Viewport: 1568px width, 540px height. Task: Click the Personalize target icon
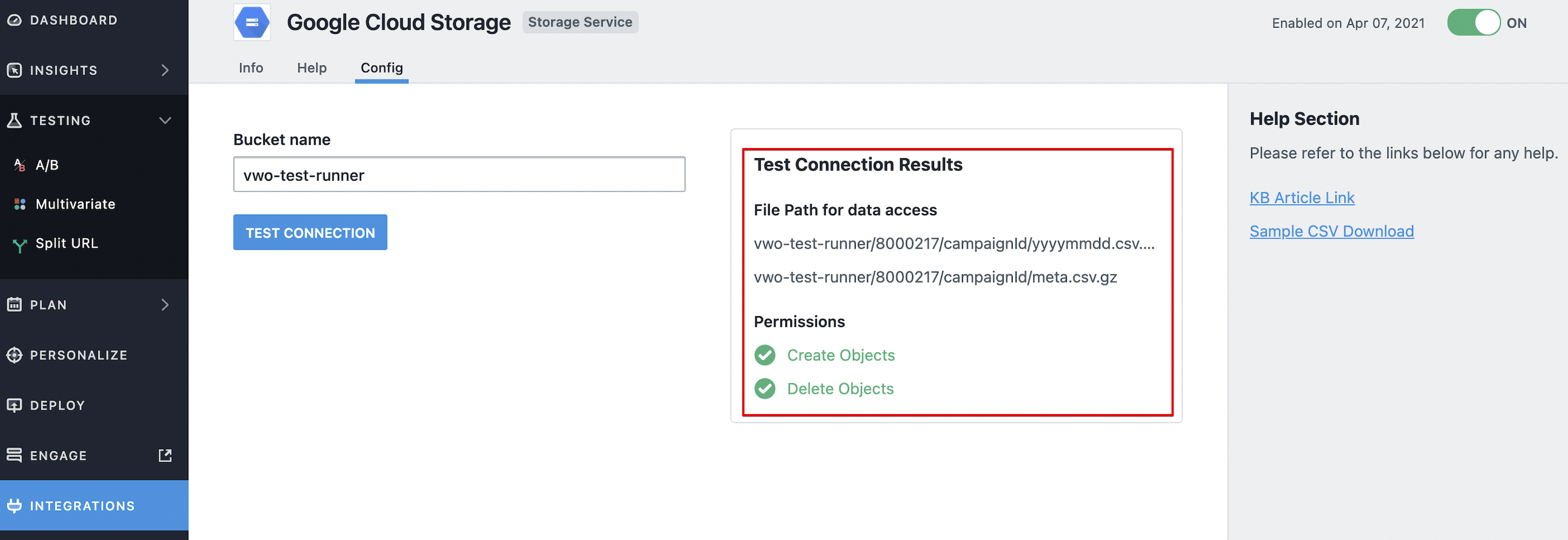[14, 355]
